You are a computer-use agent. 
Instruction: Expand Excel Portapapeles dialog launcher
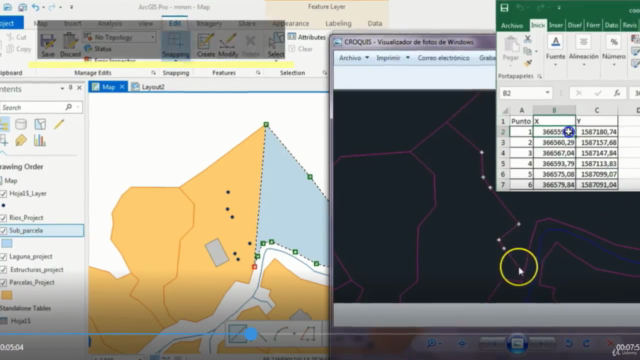click(540, 76)
